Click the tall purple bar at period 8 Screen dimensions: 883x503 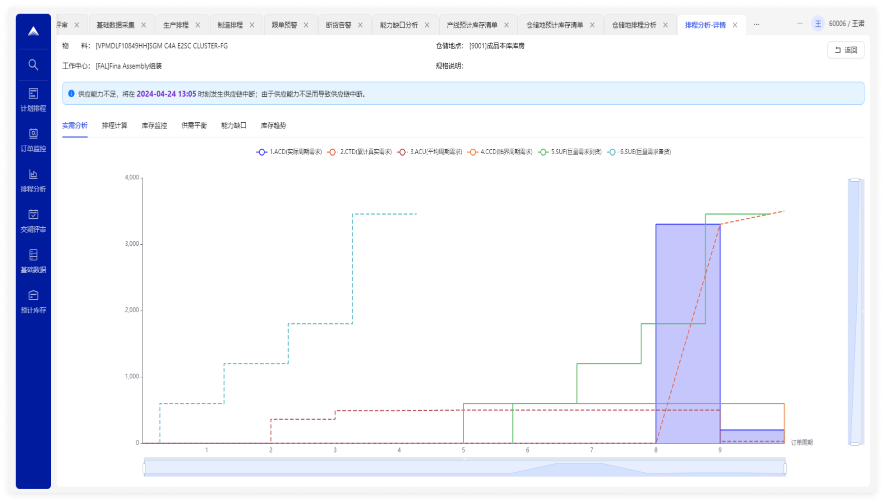click(x=688, y=333)
